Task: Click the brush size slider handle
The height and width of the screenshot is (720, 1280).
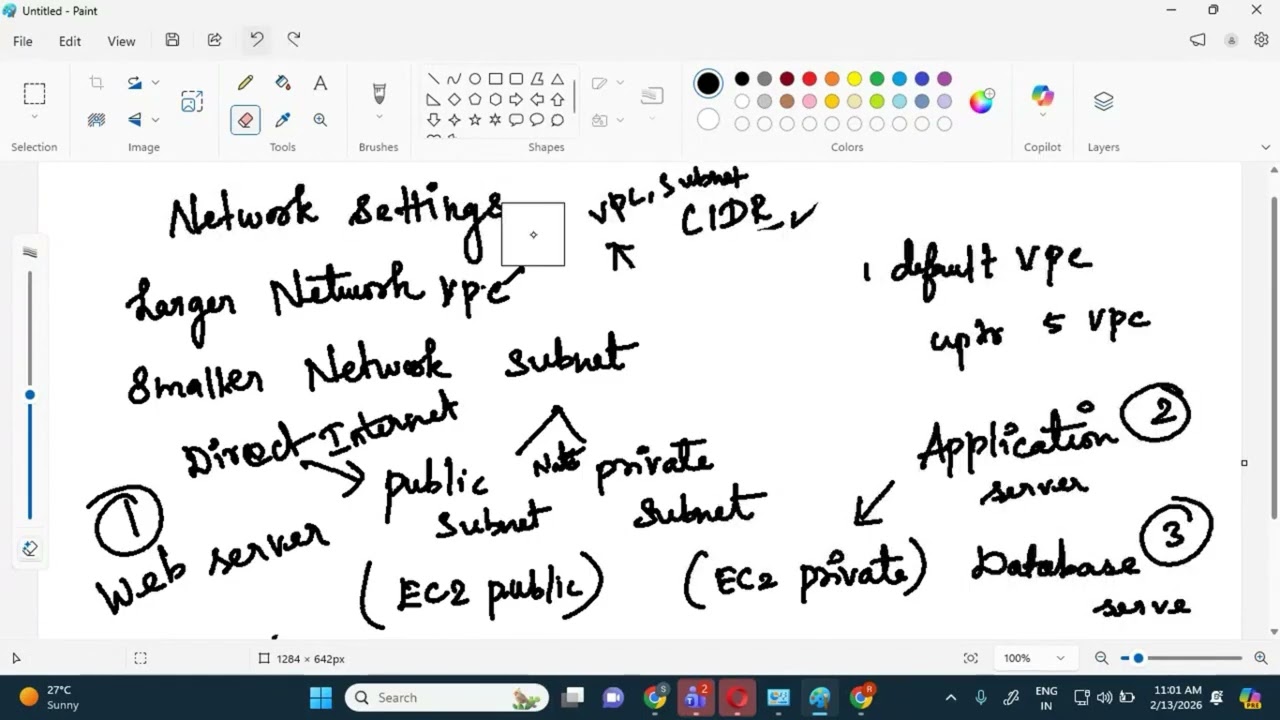Action: (x=30, y=395)
